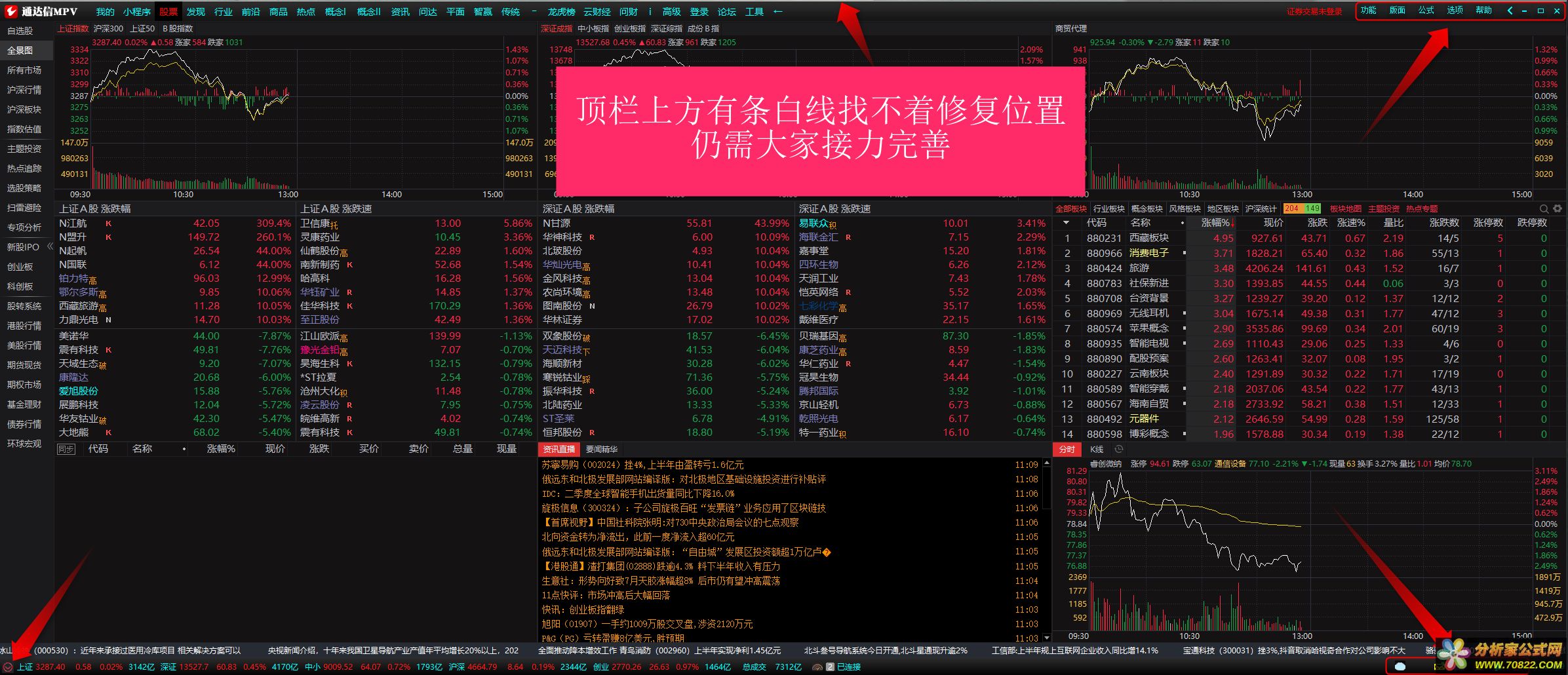
Task: Collapse the left sidebar with double-chevron icon
Action: (50, 246)
